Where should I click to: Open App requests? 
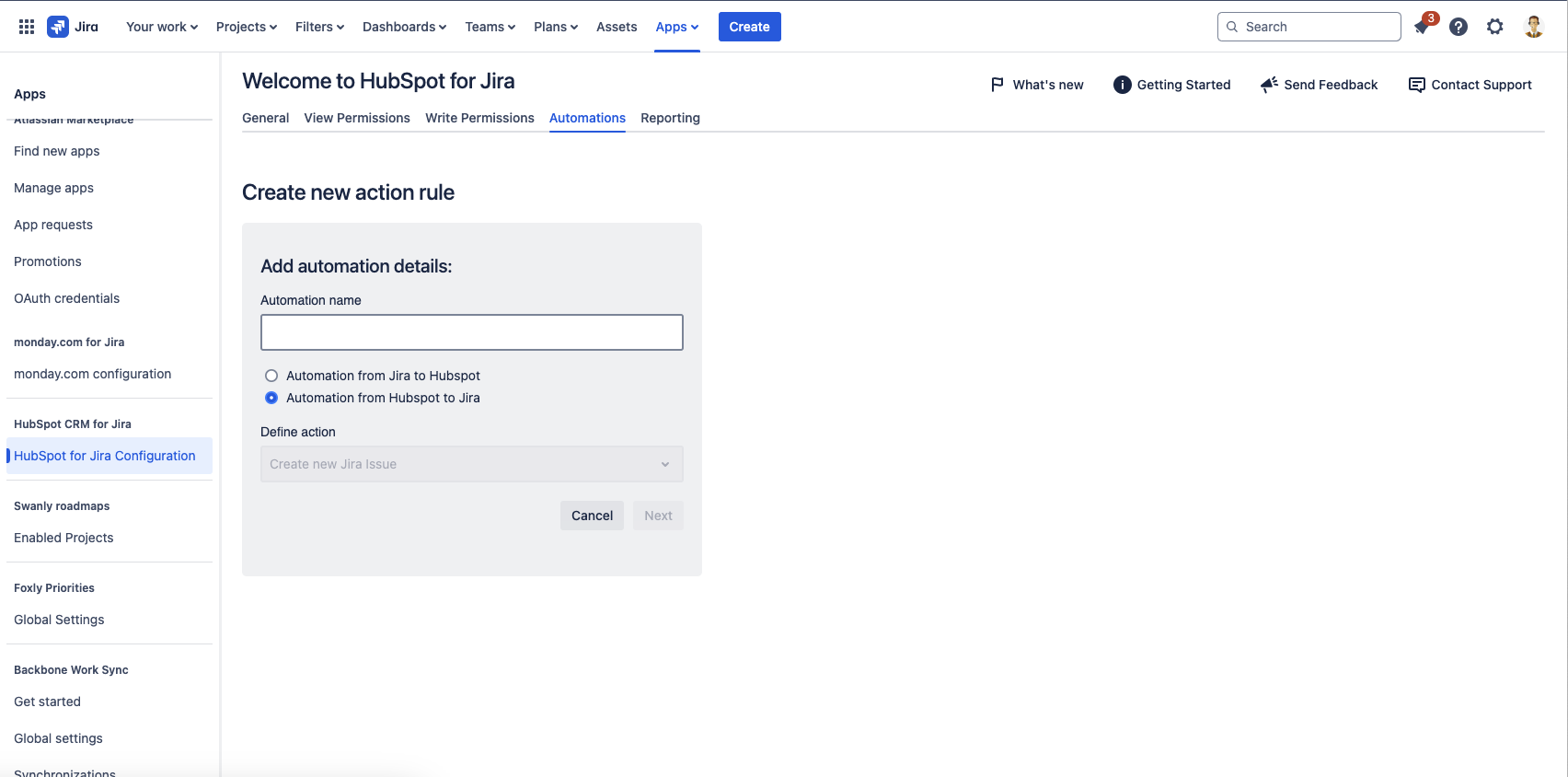tap(53, 225)
